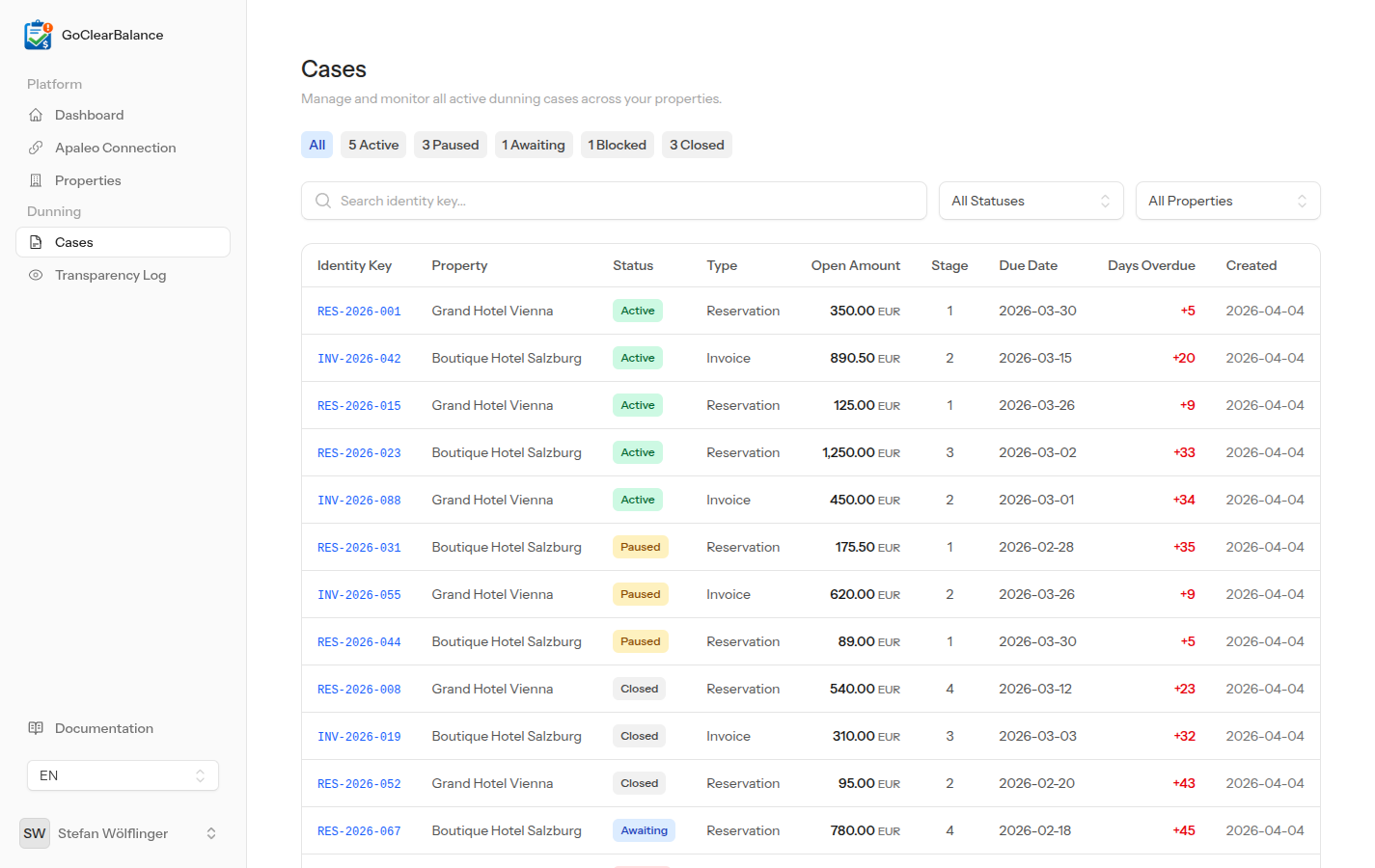This screenshot has height=868, width=1375.
Task: Click the Type column header
Action: coord(722,265)
